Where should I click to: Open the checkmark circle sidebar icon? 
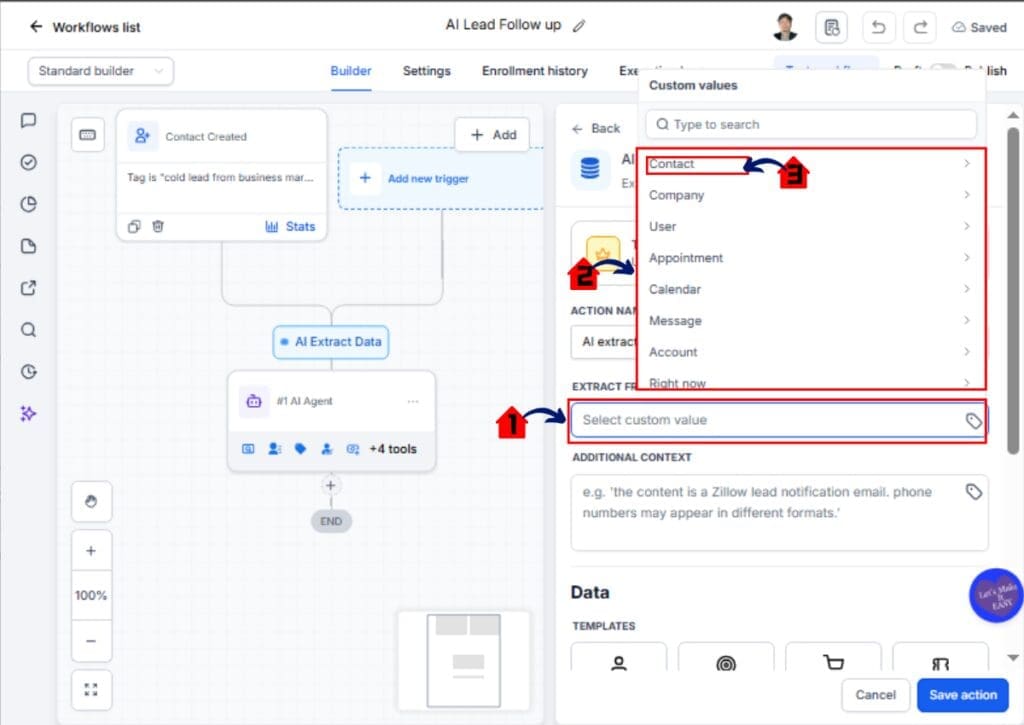point(28,162)
